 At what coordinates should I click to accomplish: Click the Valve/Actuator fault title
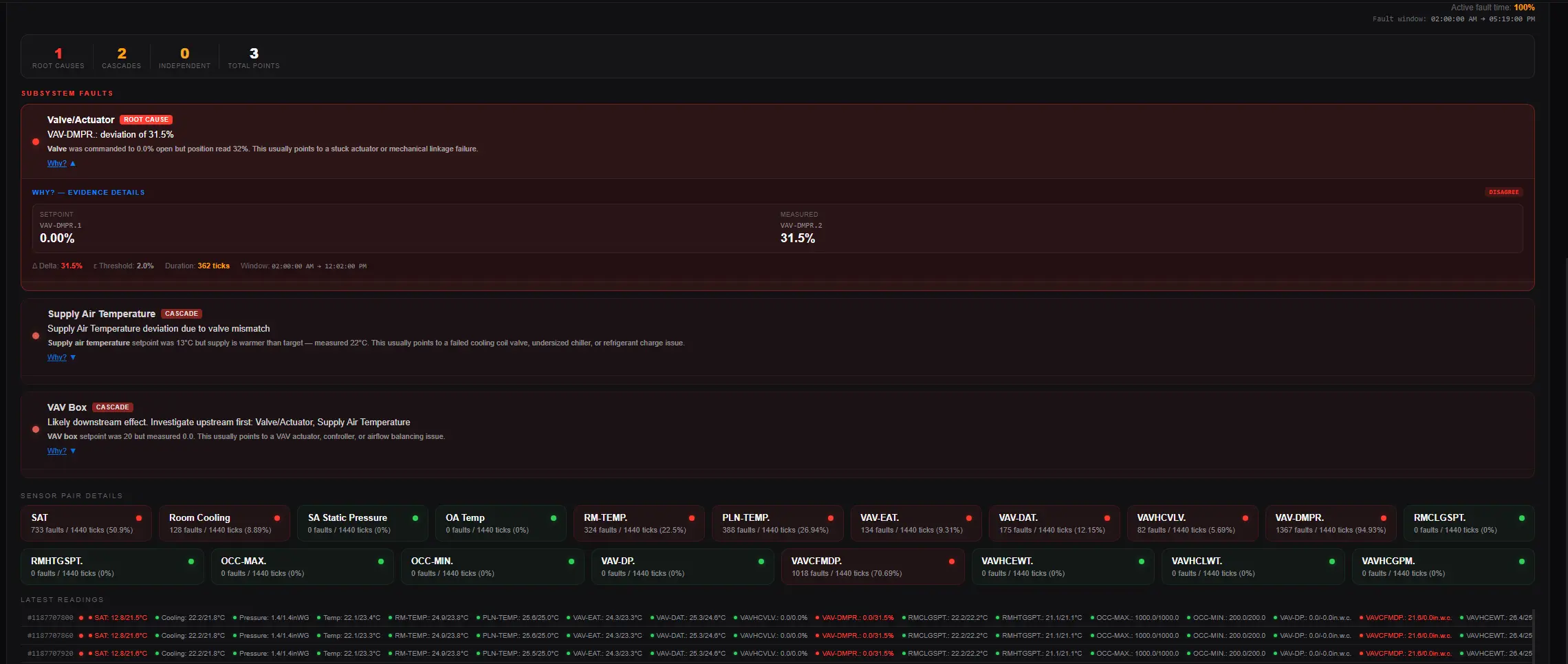pyautogui.click(x=81, y=120)
